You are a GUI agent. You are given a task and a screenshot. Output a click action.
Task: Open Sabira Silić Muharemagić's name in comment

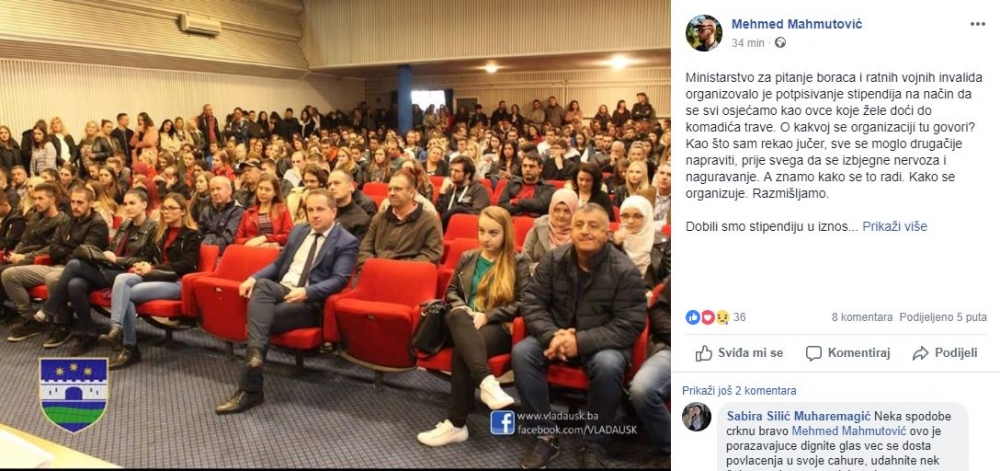[x=799, y=416]
